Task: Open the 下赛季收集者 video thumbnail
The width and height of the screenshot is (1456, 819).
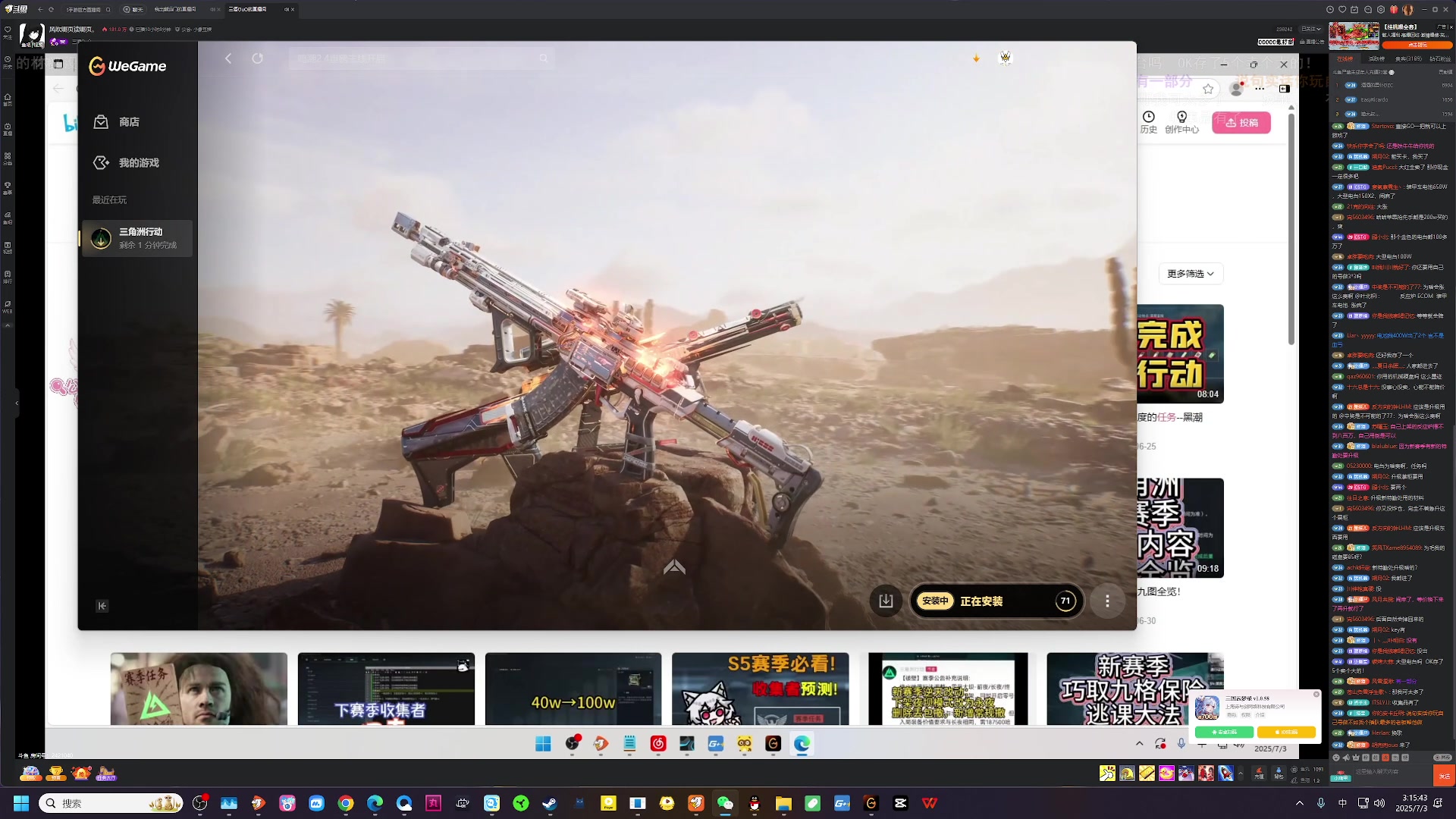Action: click(x=386, y=689)
